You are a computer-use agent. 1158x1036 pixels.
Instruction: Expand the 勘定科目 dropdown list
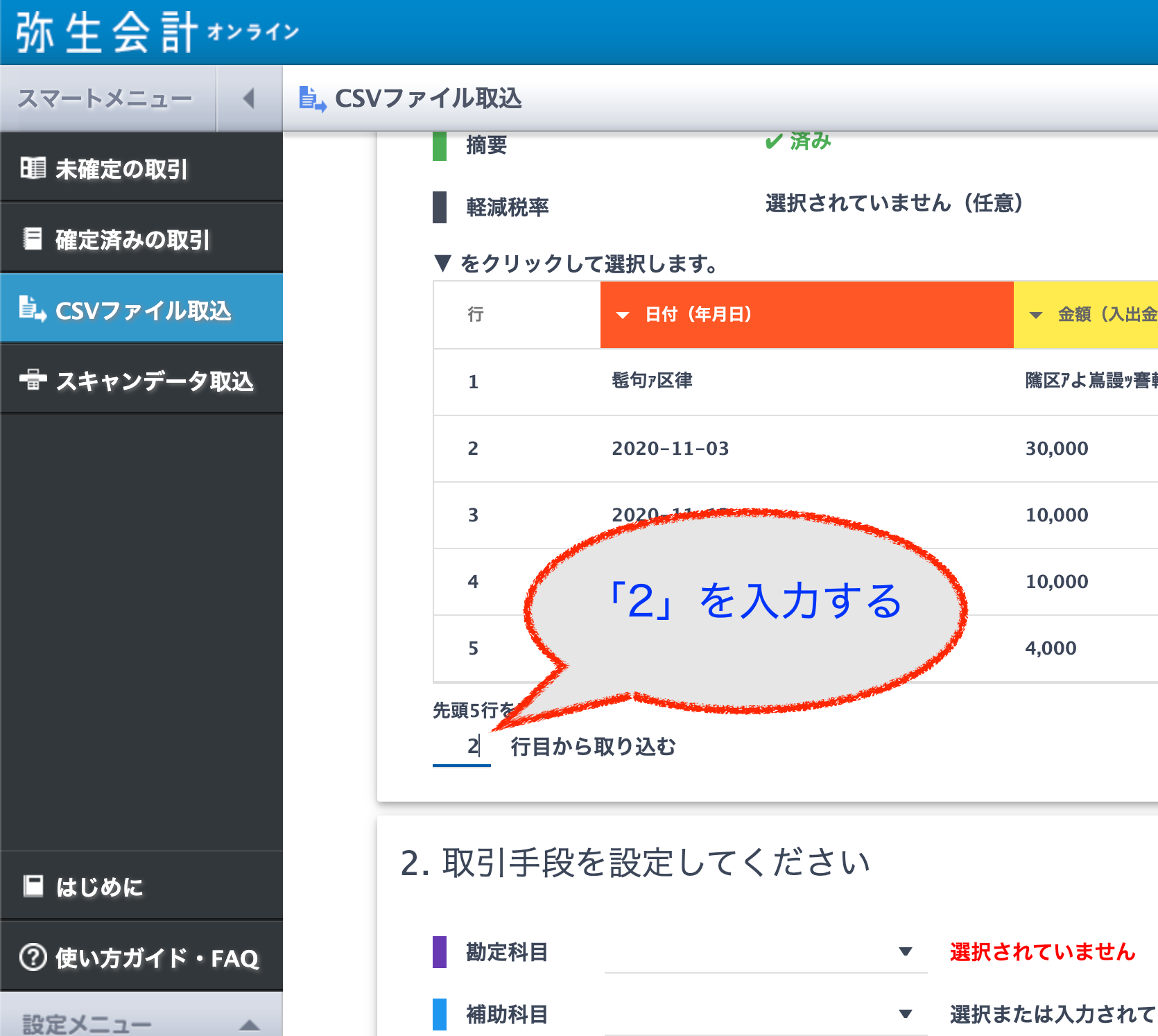(x=905, y=951)
